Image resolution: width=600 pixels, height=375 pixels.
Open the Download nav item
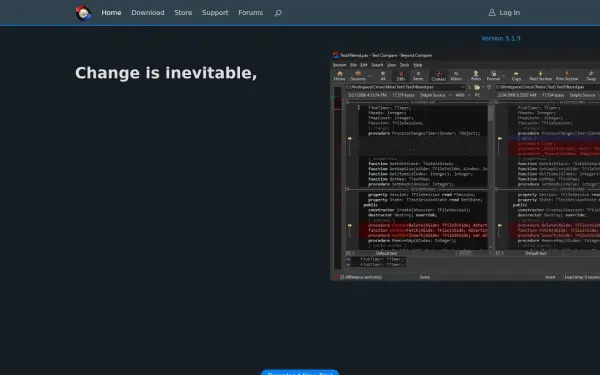pyautogui.click(x=148, y=13)
